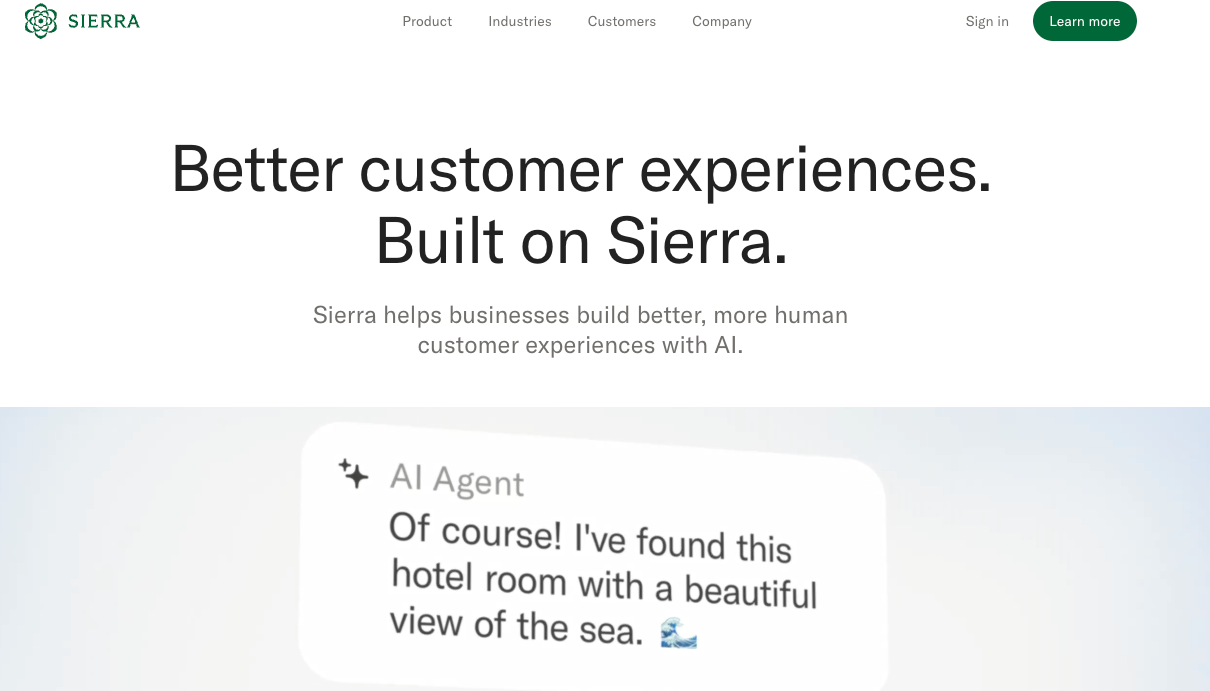Open the Industries menu
The height and width of the screenshot is (691, 1210).
tap(520, 21)
